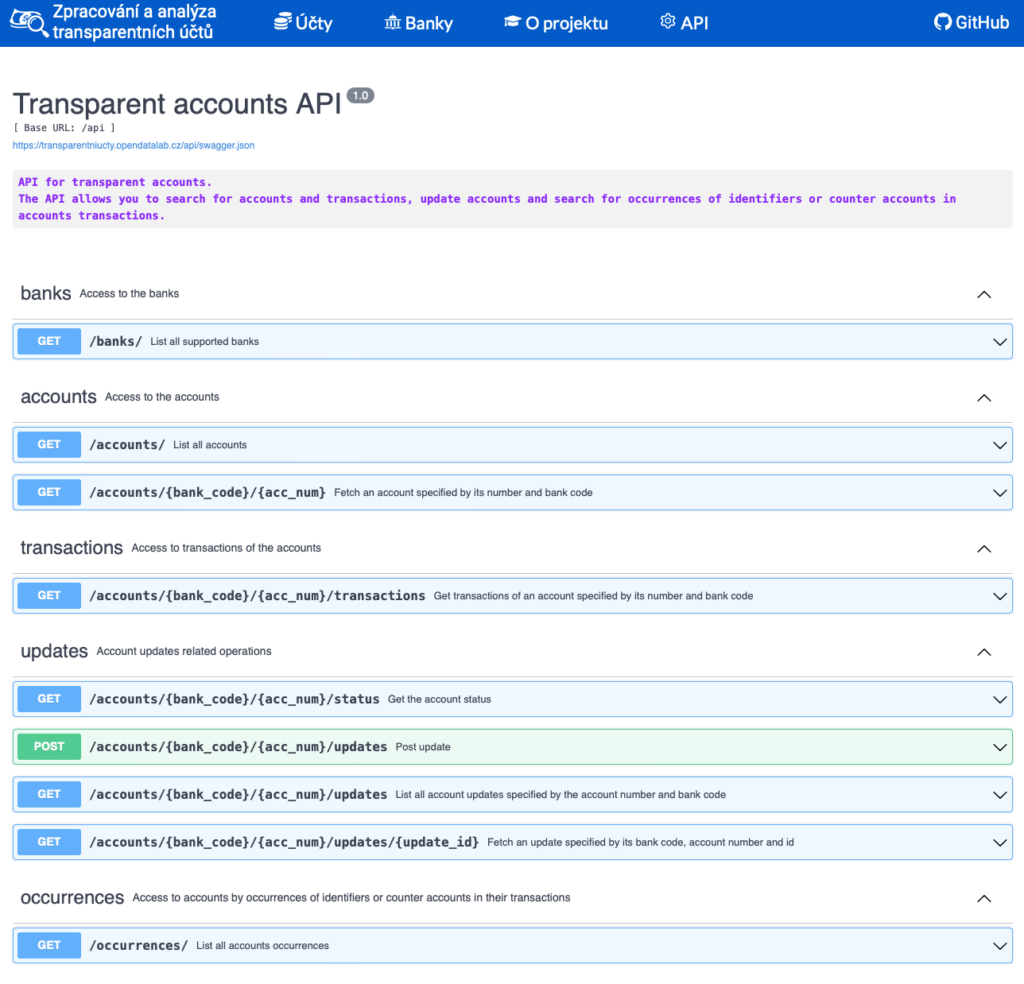The image size is (1024, 984).
Task: Click the transactions tag heading
Action: tap(71, 548)
